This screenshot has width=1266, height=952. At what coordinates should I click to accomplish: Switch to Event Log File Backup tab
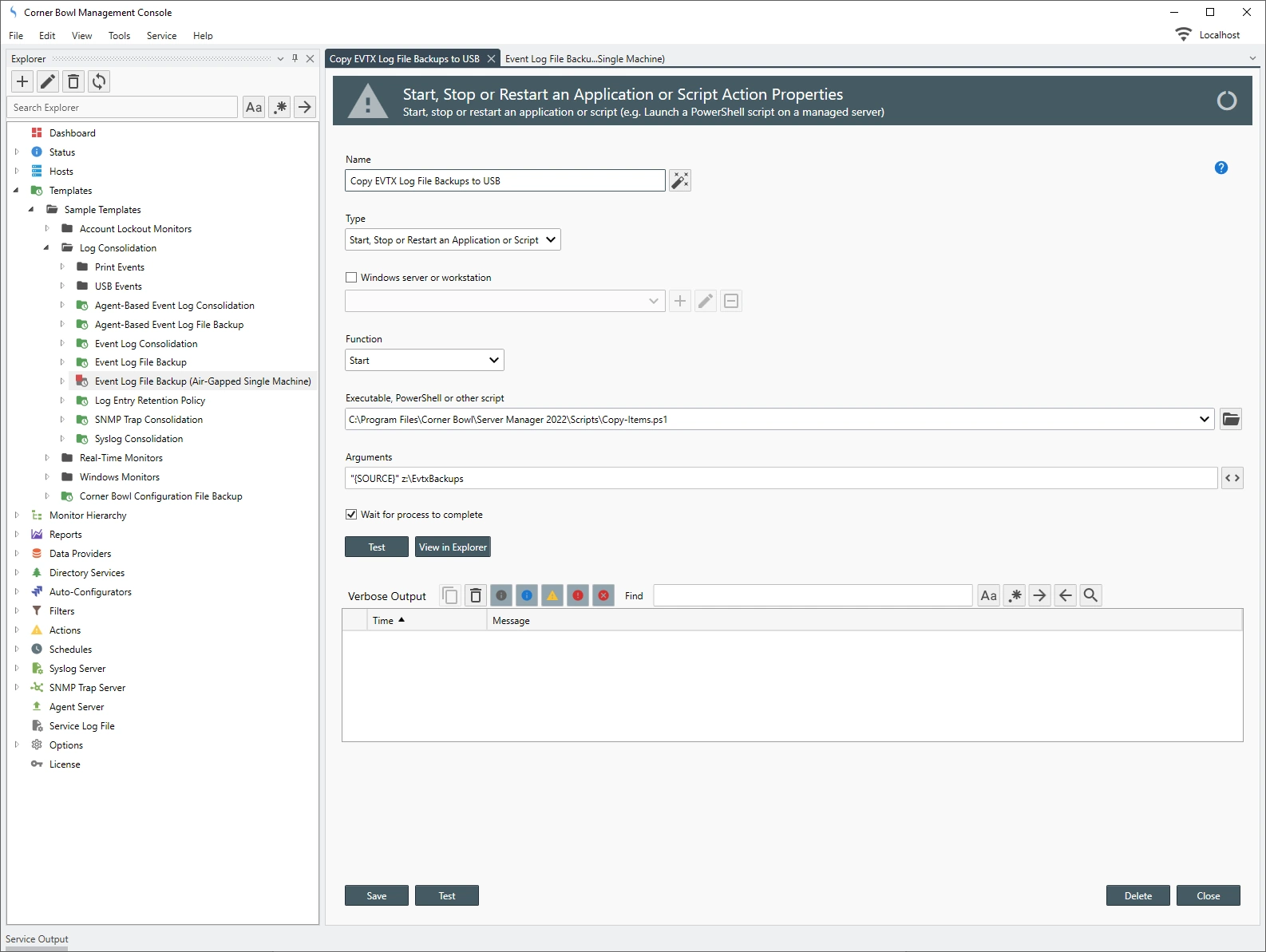click(584, 59)
